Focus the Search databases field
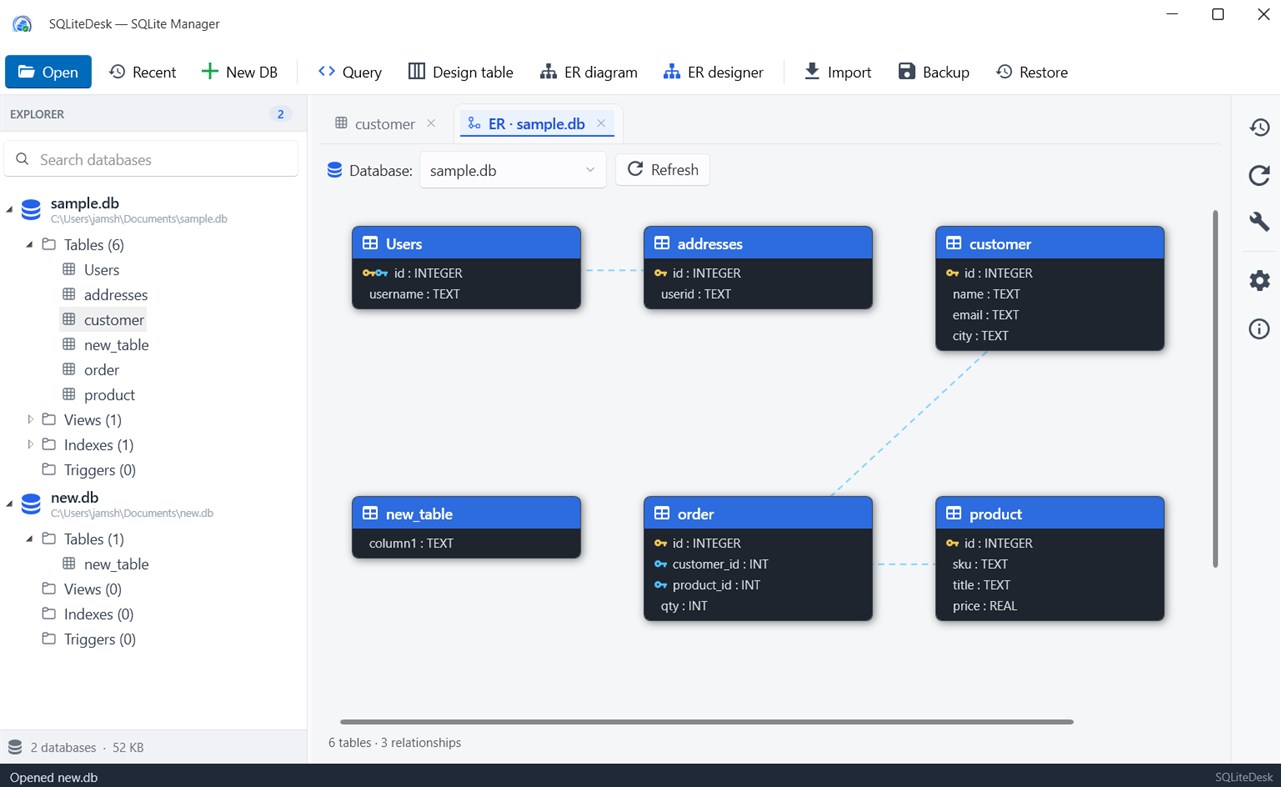Screen dimensions: 1281x787 pyautogui.click(x=151, y=159)
